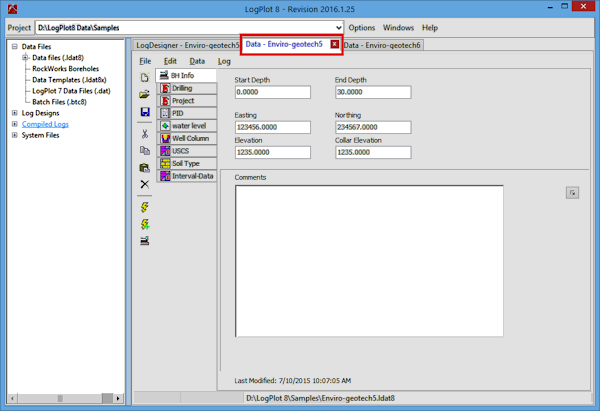Collapse the Data Files tree node
The width and height of the screenshot is (600, 411).
pos(14,47)
